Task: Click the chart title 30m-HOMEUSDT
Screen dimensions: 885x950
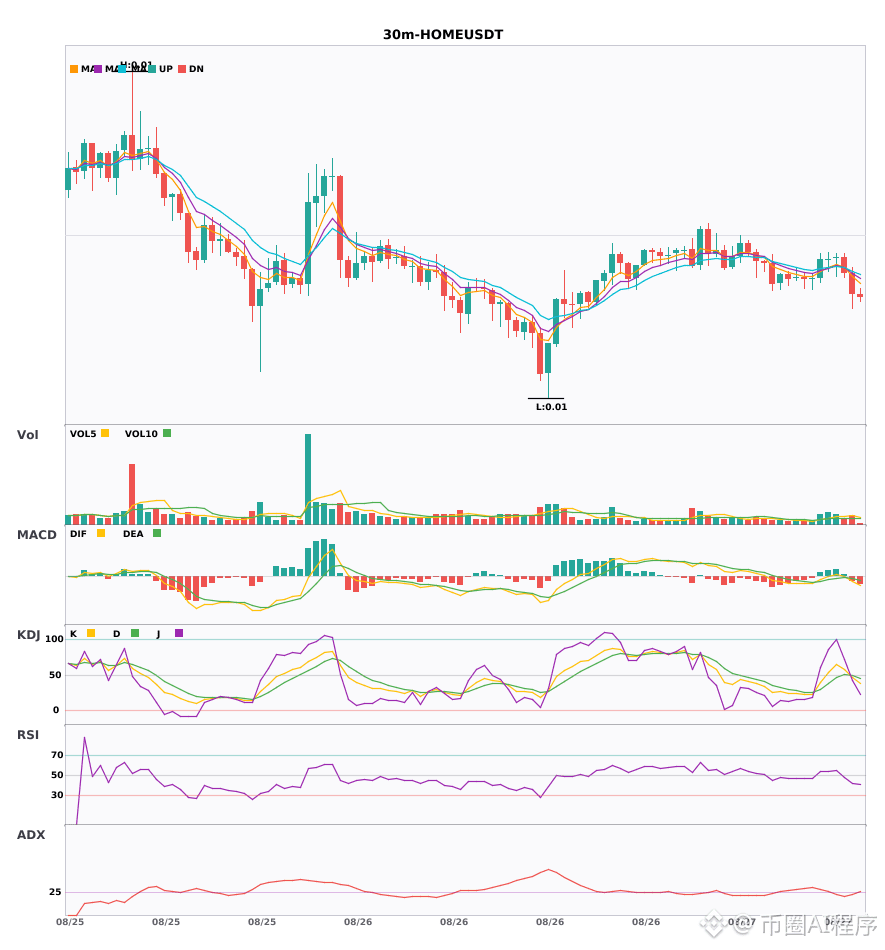Action: click(443, 35)
